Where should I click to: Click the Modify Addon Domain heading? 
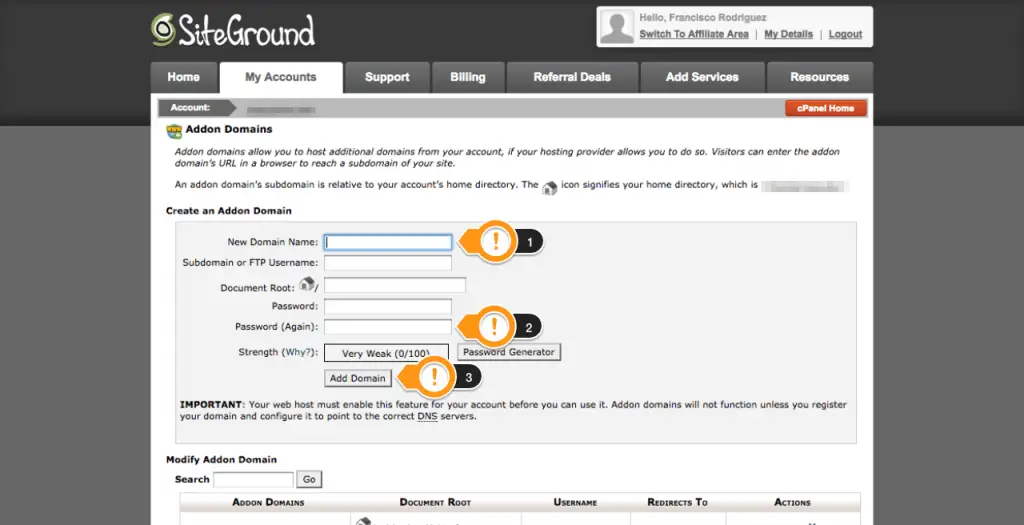point(221,460)
